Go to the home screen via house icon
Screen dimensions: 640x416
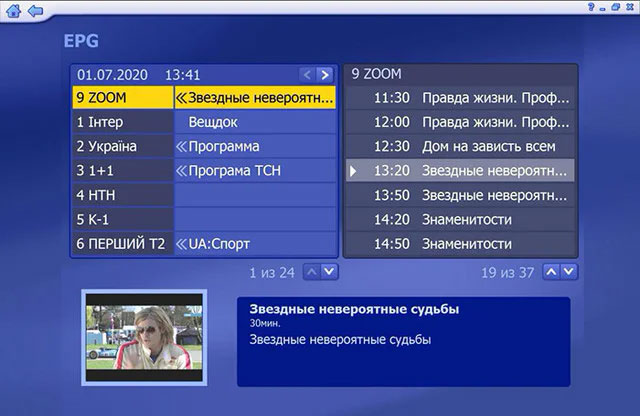pyautogui.click(x=13, y=10)
